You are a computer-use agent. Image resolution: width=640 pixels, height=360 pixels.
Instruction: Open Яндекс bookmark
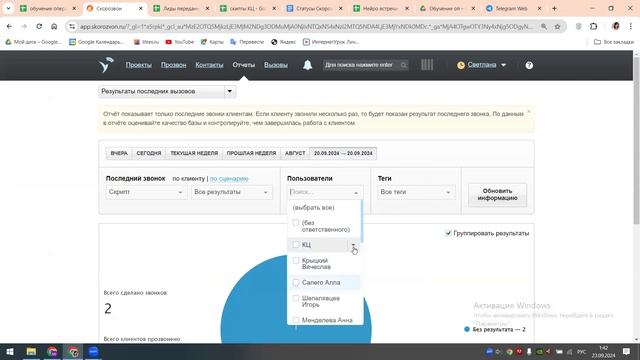pyautogui.click(x=284, y=42)
